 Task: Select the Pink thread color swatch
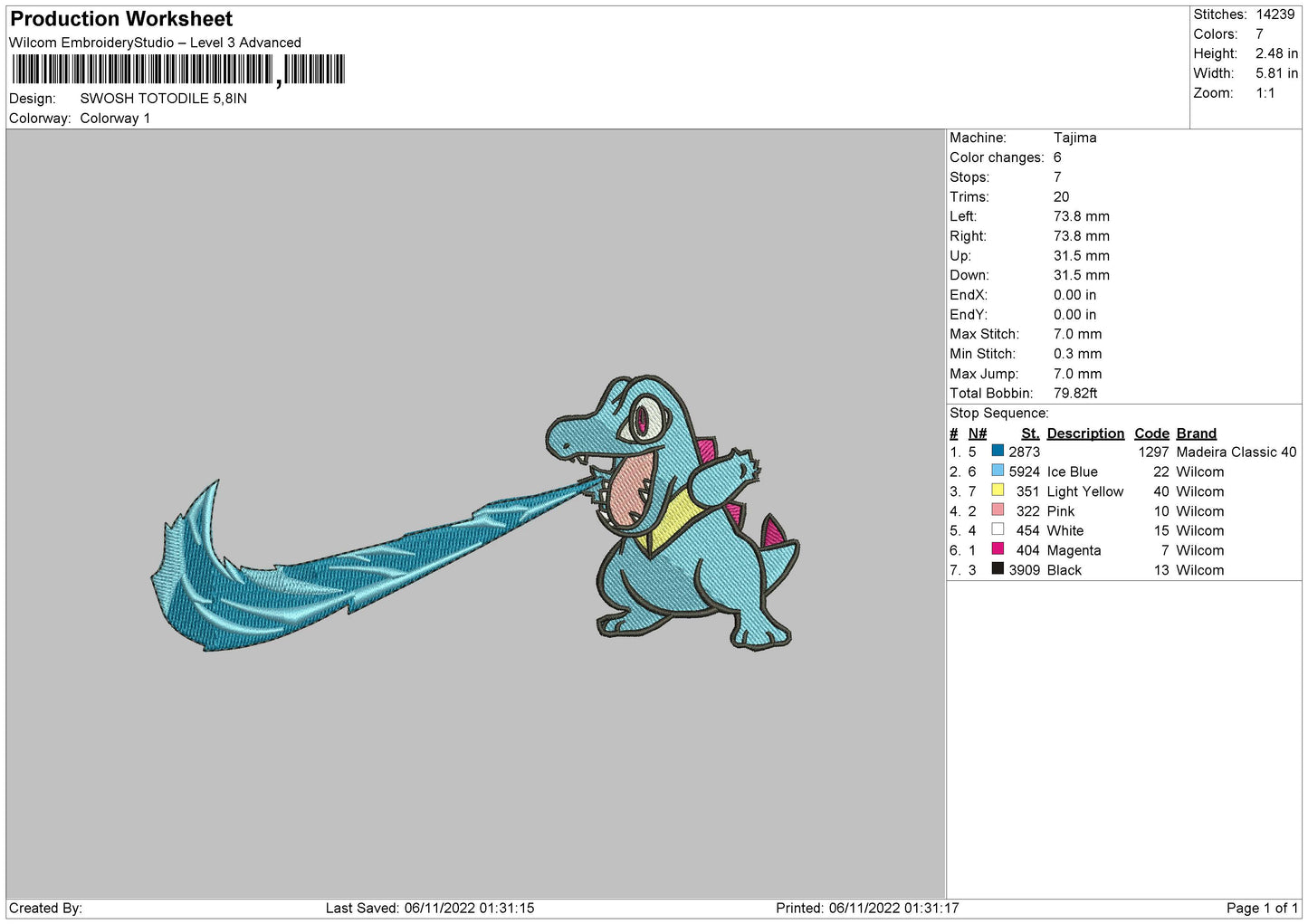click(x=998, y=510)
